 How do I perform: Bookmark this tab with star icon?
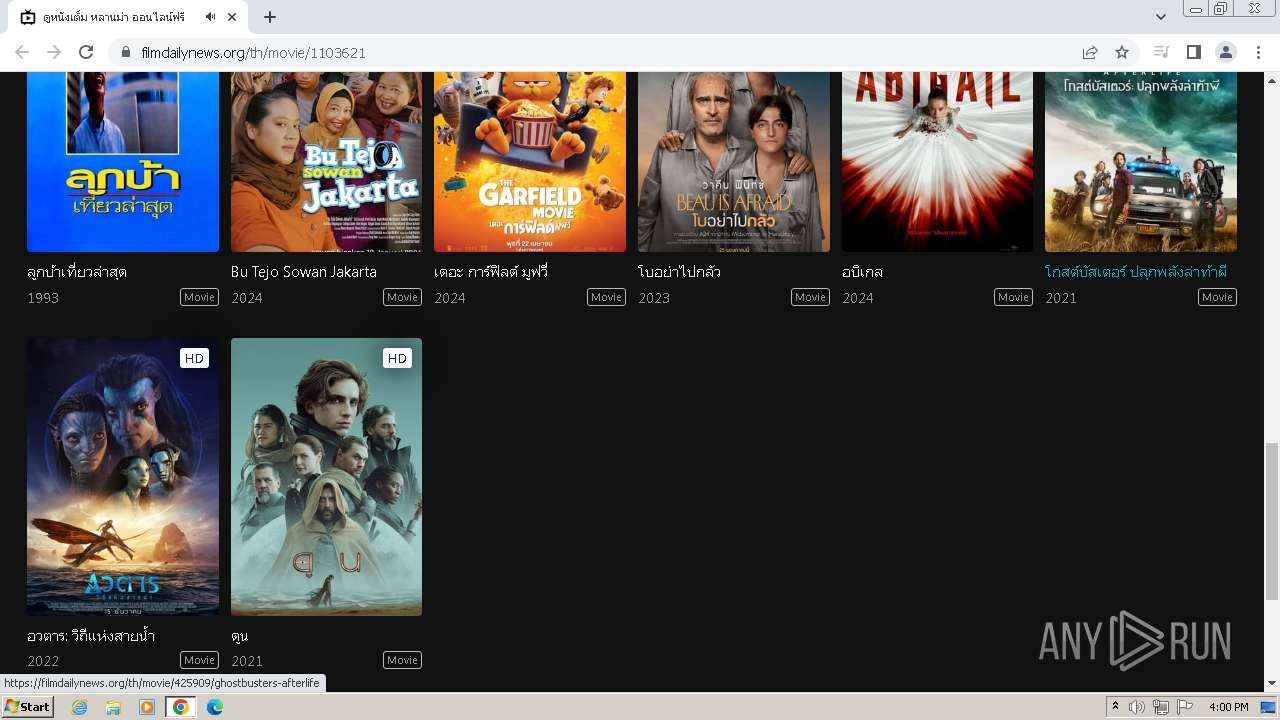click(x=1122, y=52)
